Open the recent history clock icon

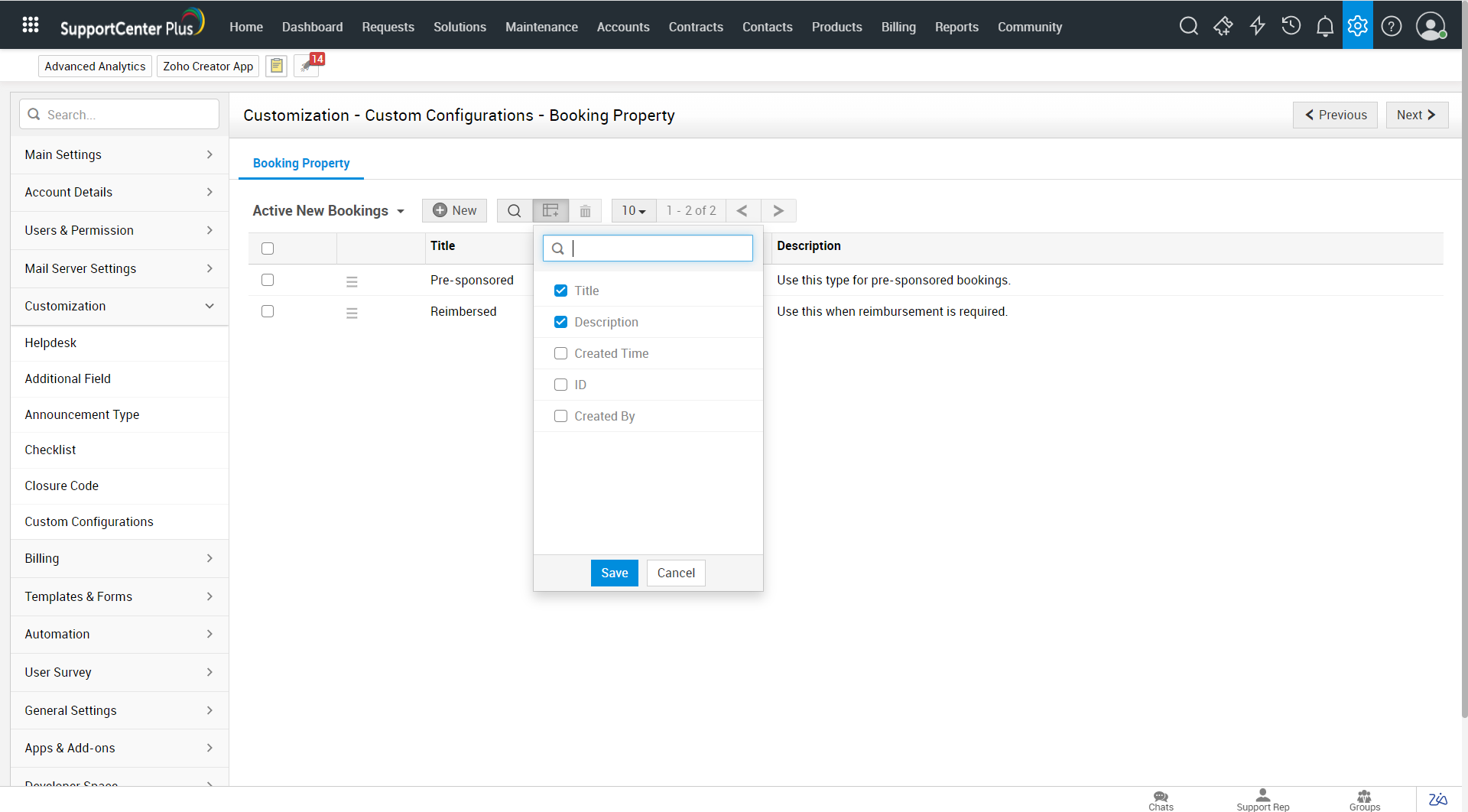pyautogui.click(x=1291, y=27)
